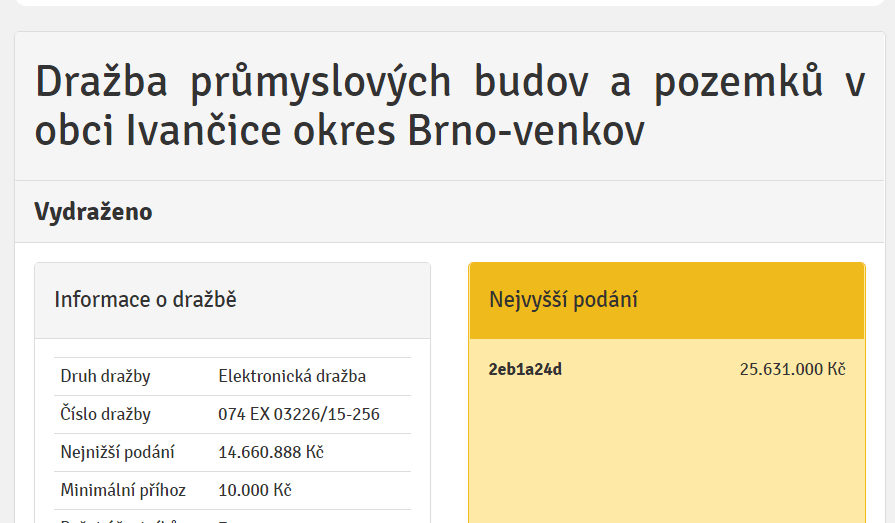This screenshot has width=895, height=523.
Task: Click auction number 074 EX 03226/15-256
Action: (x=299, y=414)
